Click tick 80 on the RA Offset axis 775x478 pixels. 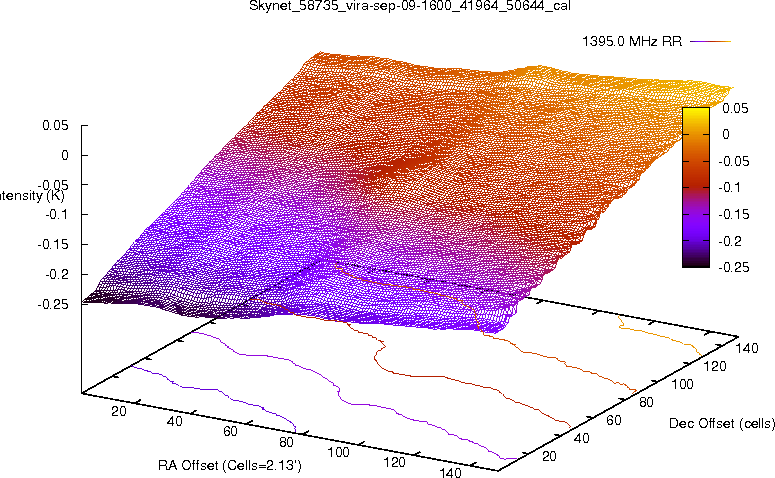point(286,441)
